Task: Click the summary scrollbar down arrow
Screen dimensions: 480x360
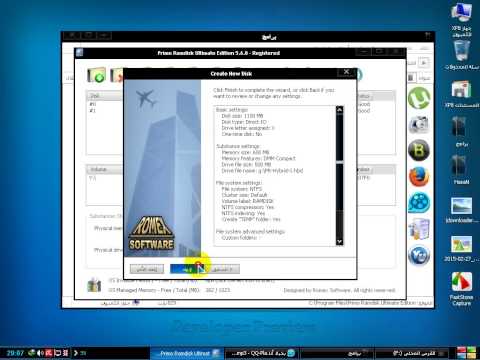Action: 339,241
